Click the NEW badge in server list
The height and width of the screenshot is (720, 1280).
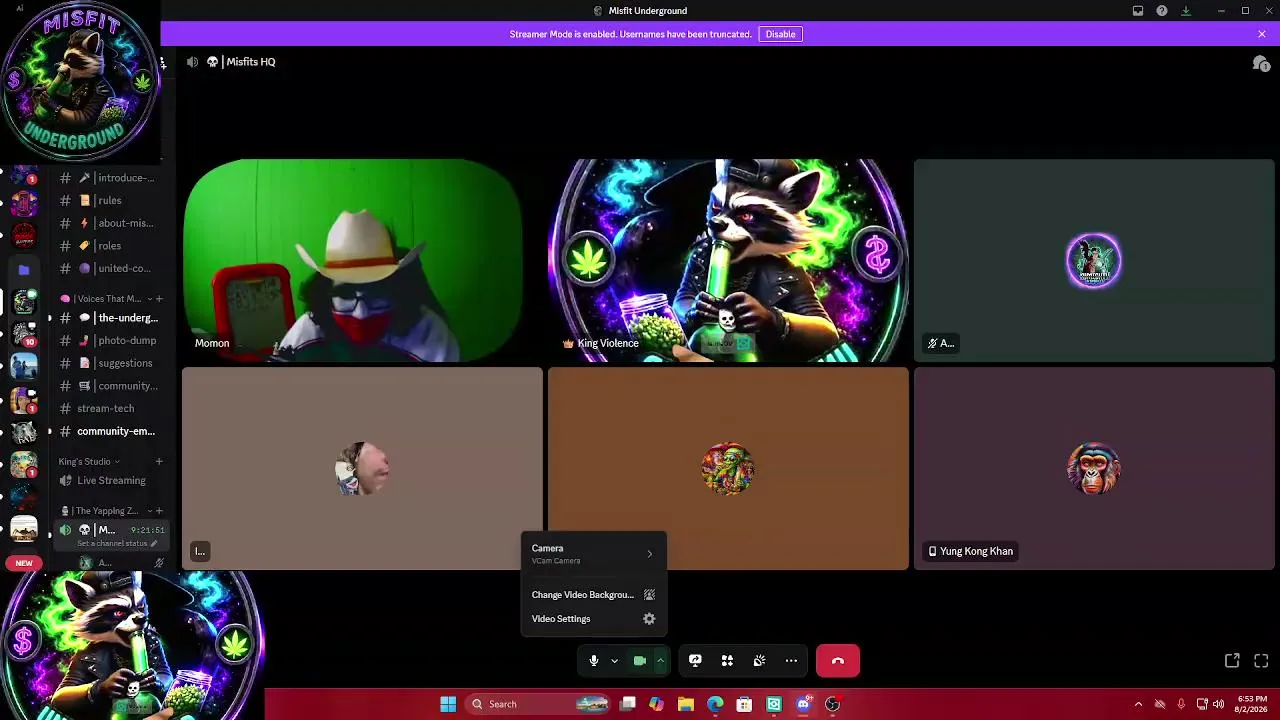click(x=24, y=563)
